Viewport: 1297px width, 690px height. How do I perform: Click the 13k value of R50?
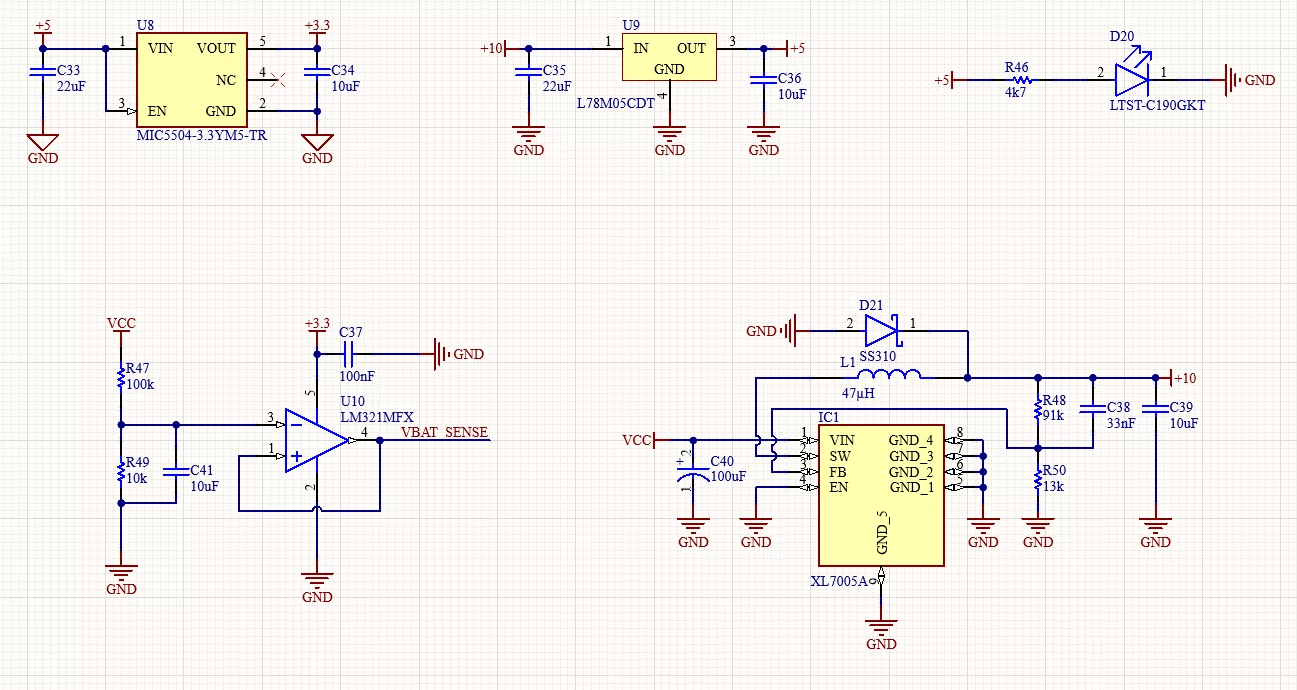1053,486
